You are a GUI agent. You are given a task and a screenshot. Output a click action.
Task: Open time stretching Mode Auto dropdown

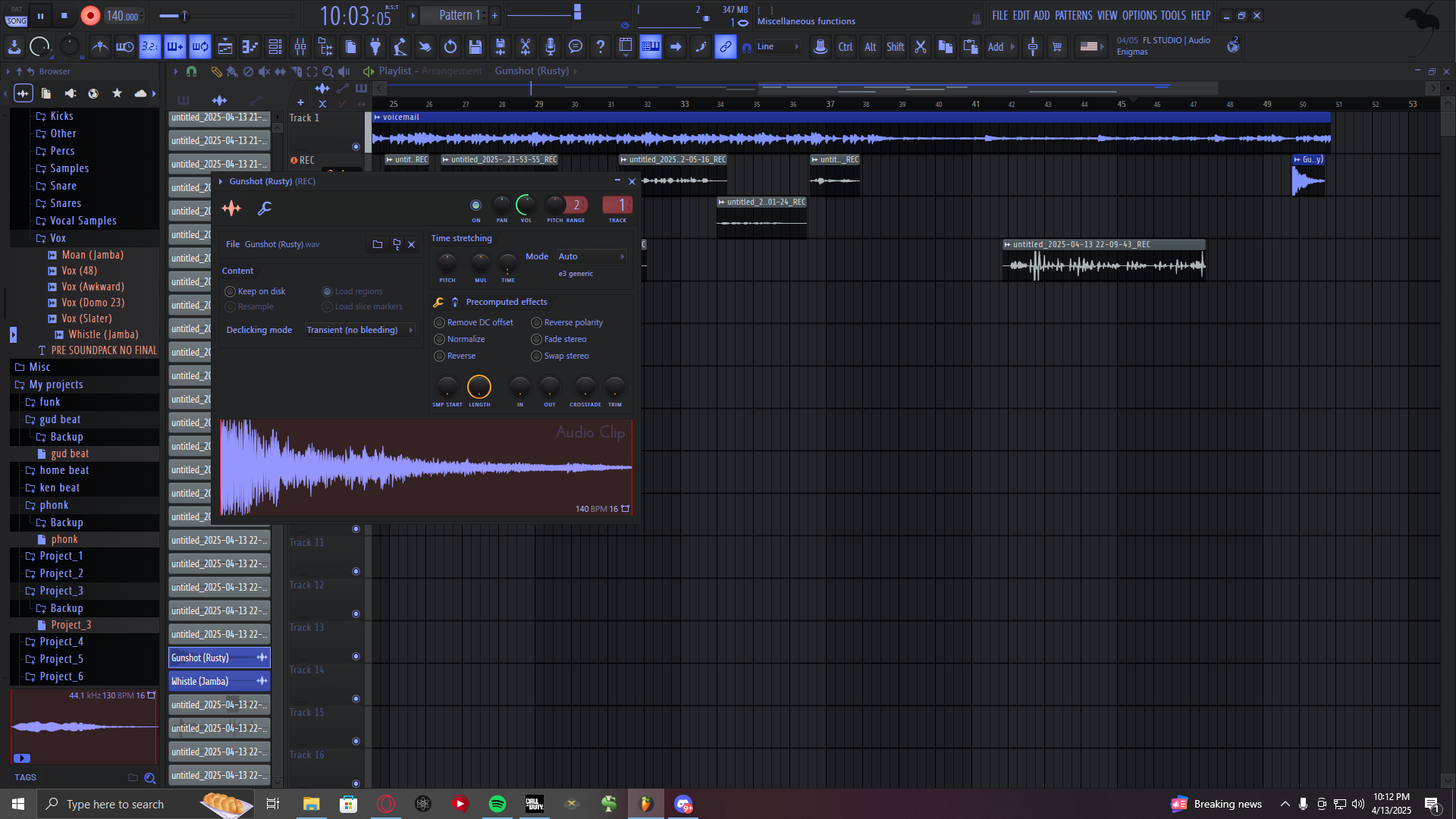[591, 256]
